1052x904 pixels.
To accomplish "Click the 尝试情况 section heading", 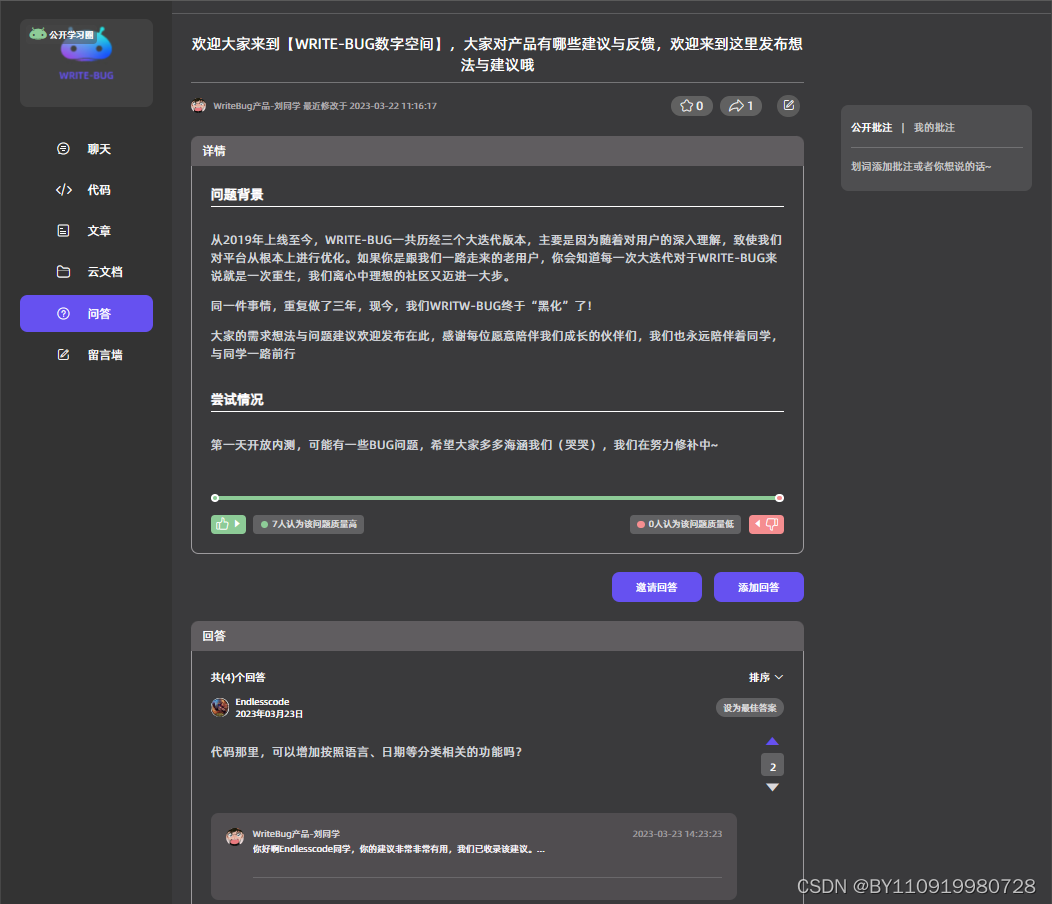I will click(237, 399).
